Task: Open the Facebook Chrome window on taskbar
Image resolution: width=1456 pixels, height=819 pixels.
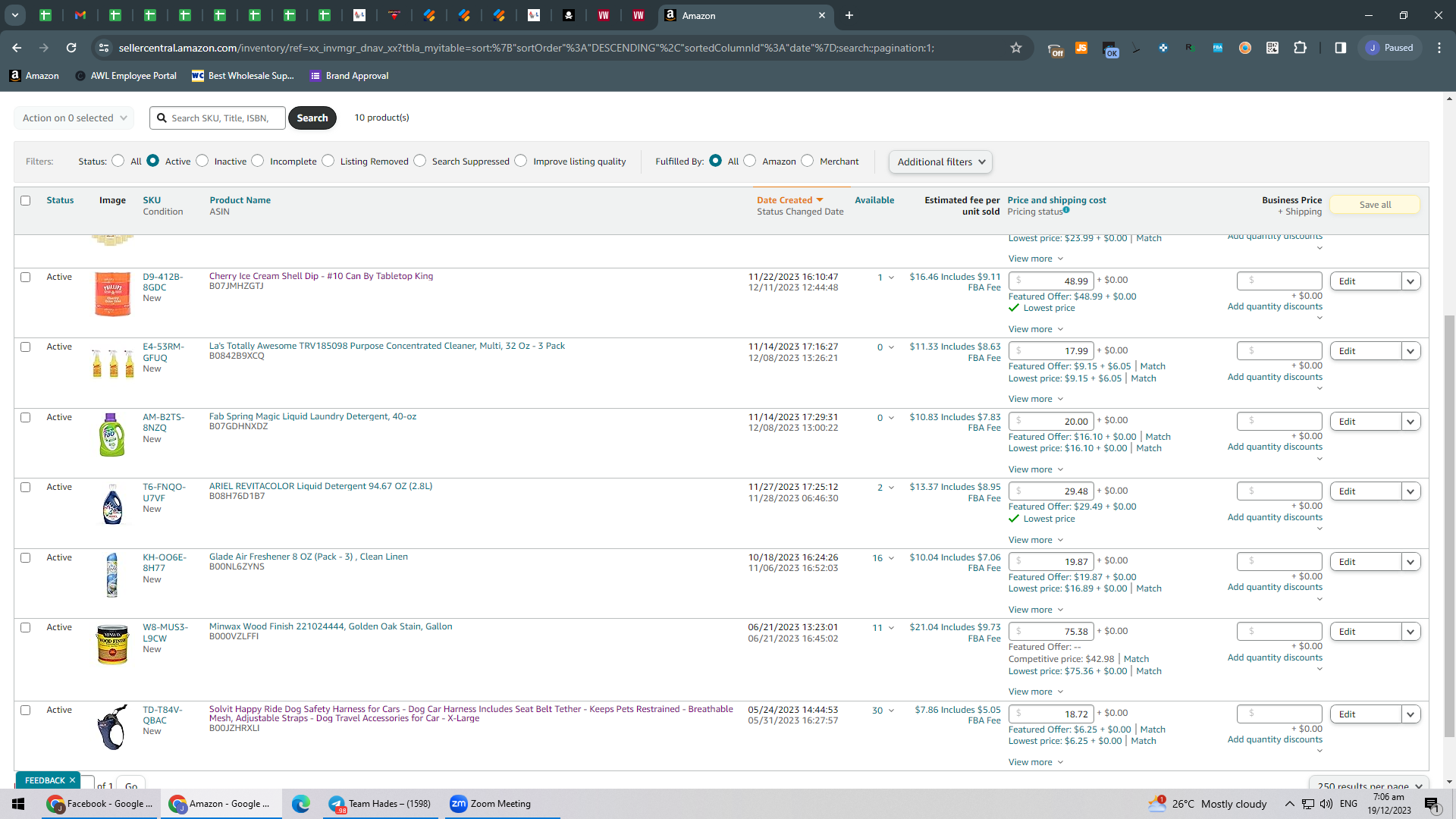Action: coord(99,804)
